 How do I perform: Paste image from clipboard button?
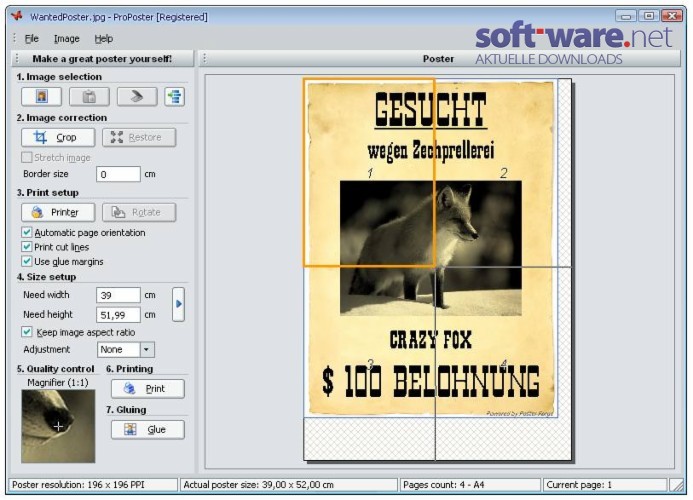(x=89, y=96)
